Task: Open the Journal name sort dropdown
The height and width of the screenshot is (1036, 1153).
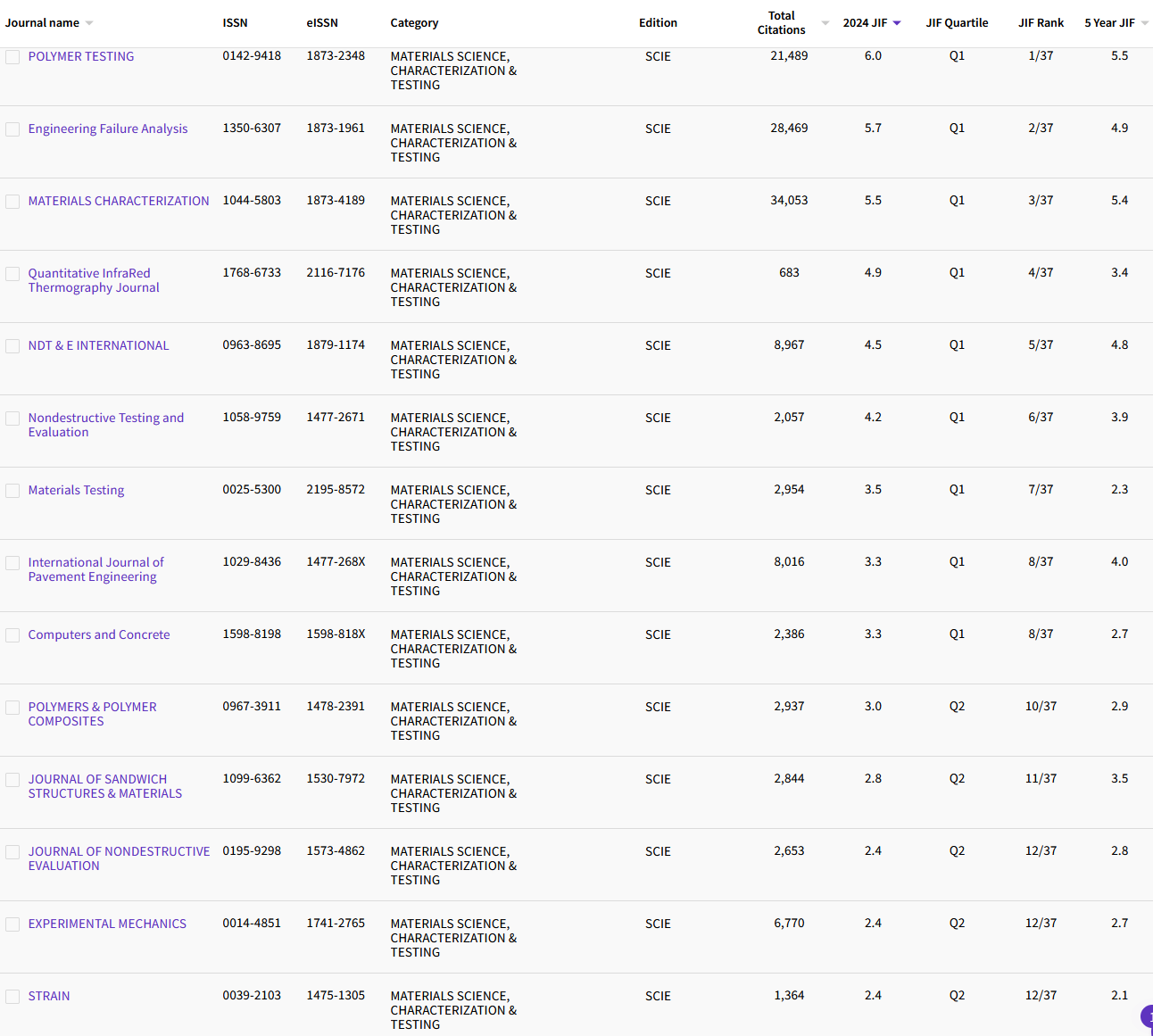Action: 89,22
